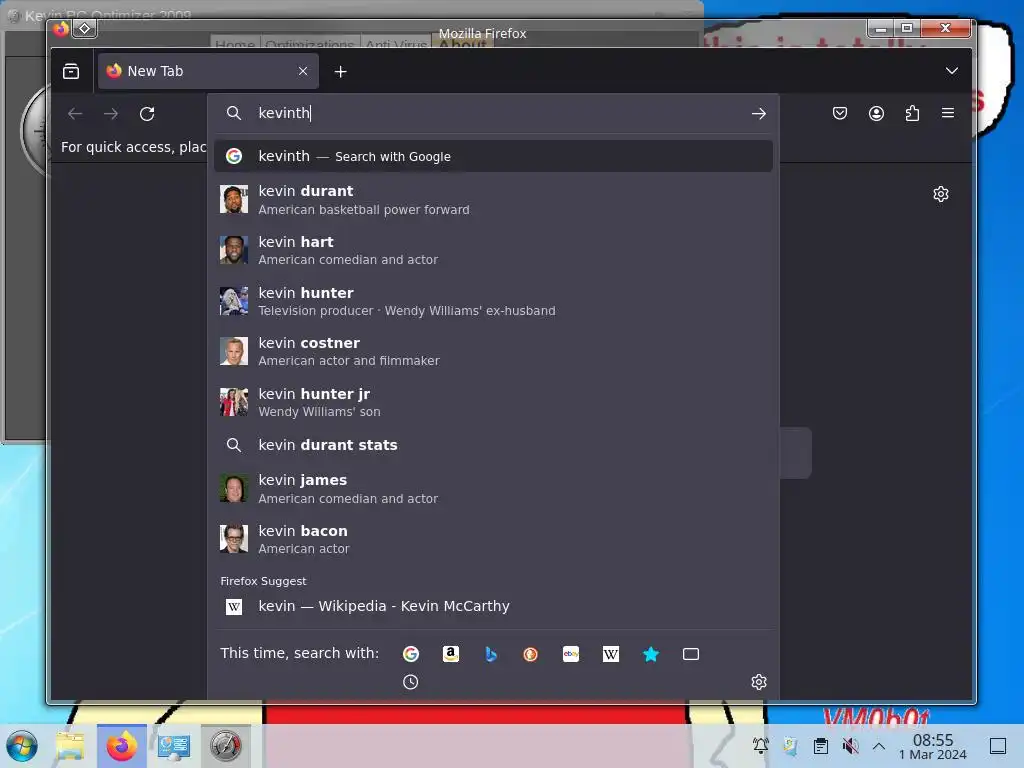Search this time with eBay icon

pyautogui.click(x=571, y=654)
